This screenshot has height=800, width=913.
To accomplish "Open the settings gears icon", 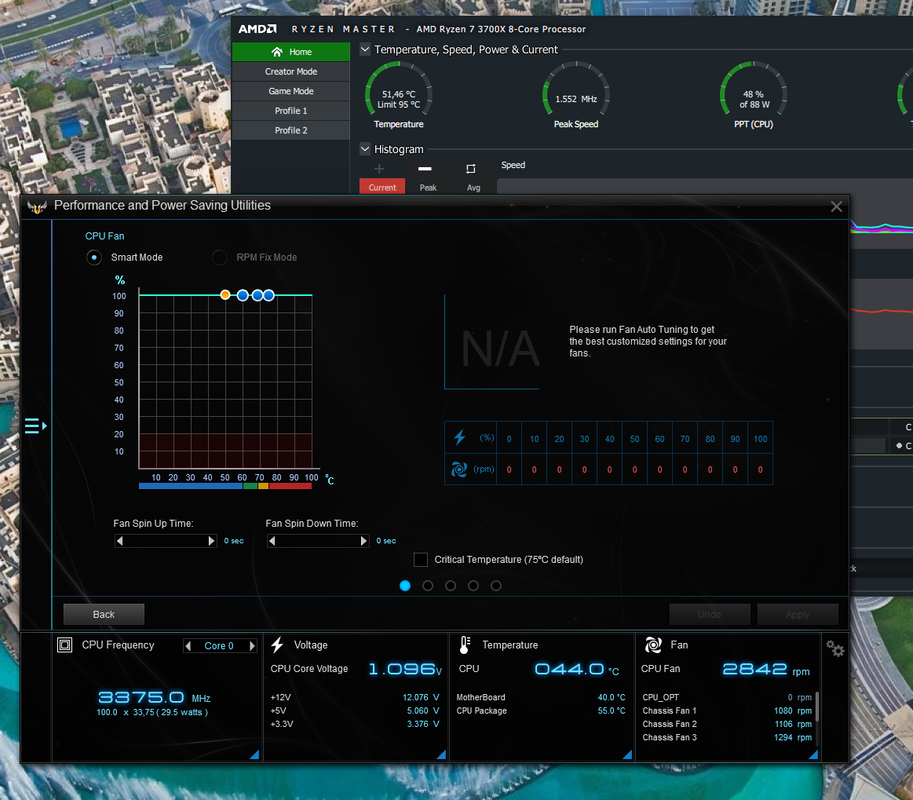I will pos(835,648).
